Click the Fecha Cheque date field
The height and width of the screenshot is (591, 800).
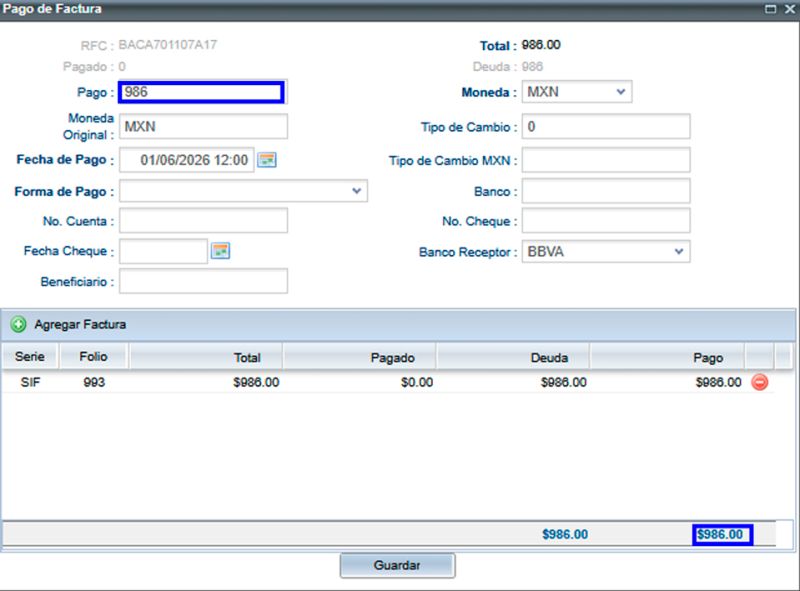[x=163, y=251]
